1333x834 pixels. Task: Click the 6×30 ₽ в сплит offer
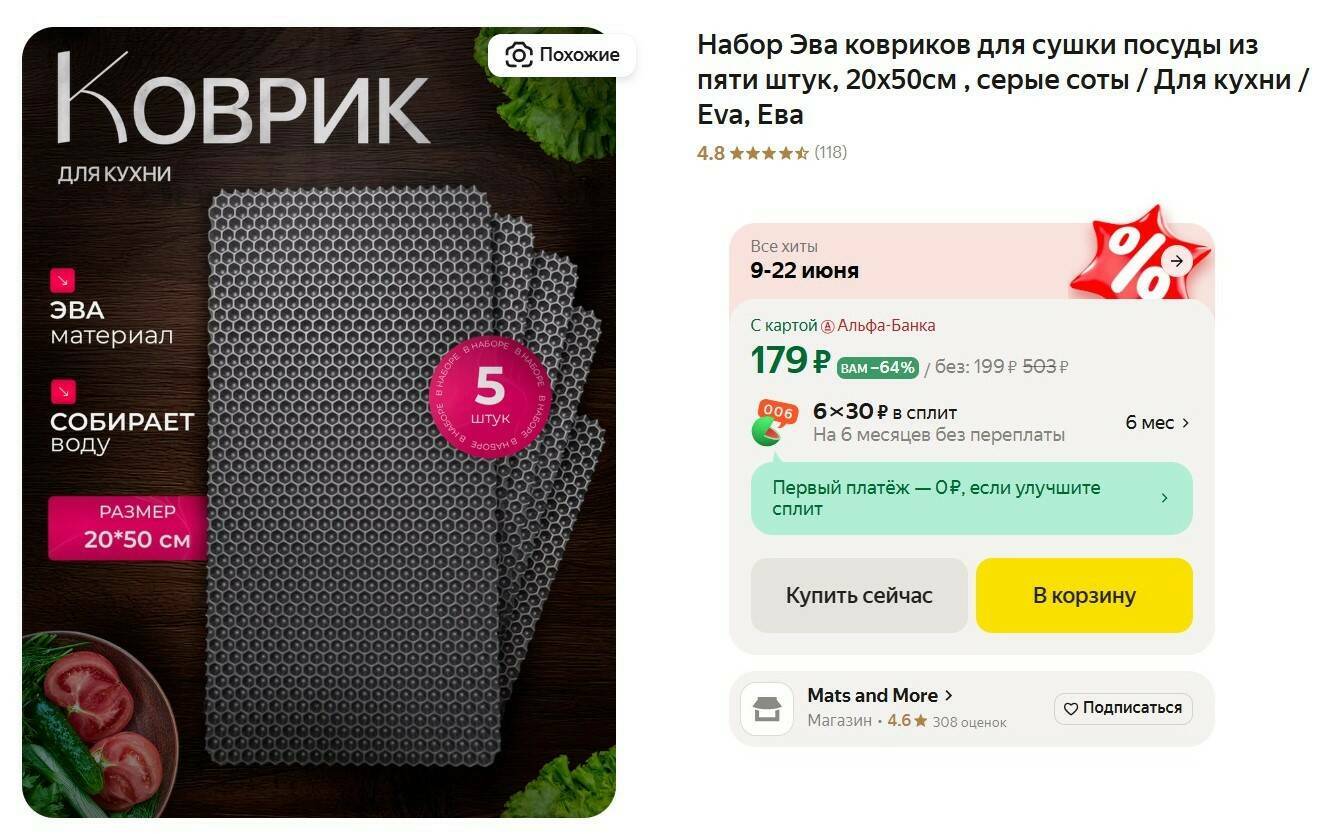(885, 412)
